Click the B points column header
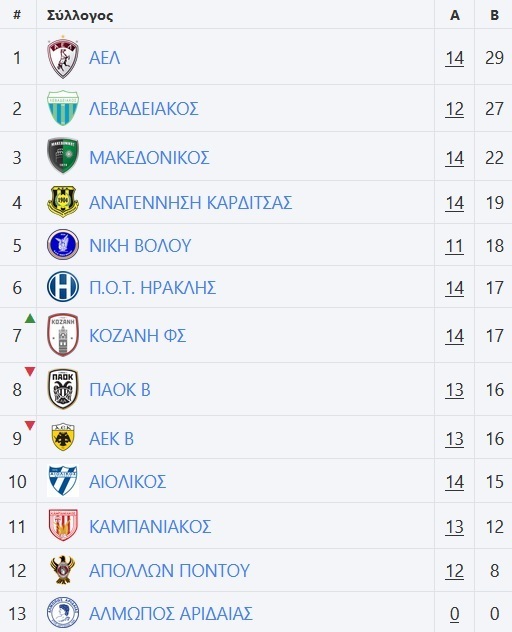The height and width of the screenshot is (632, 512). [x=495, y=15]
